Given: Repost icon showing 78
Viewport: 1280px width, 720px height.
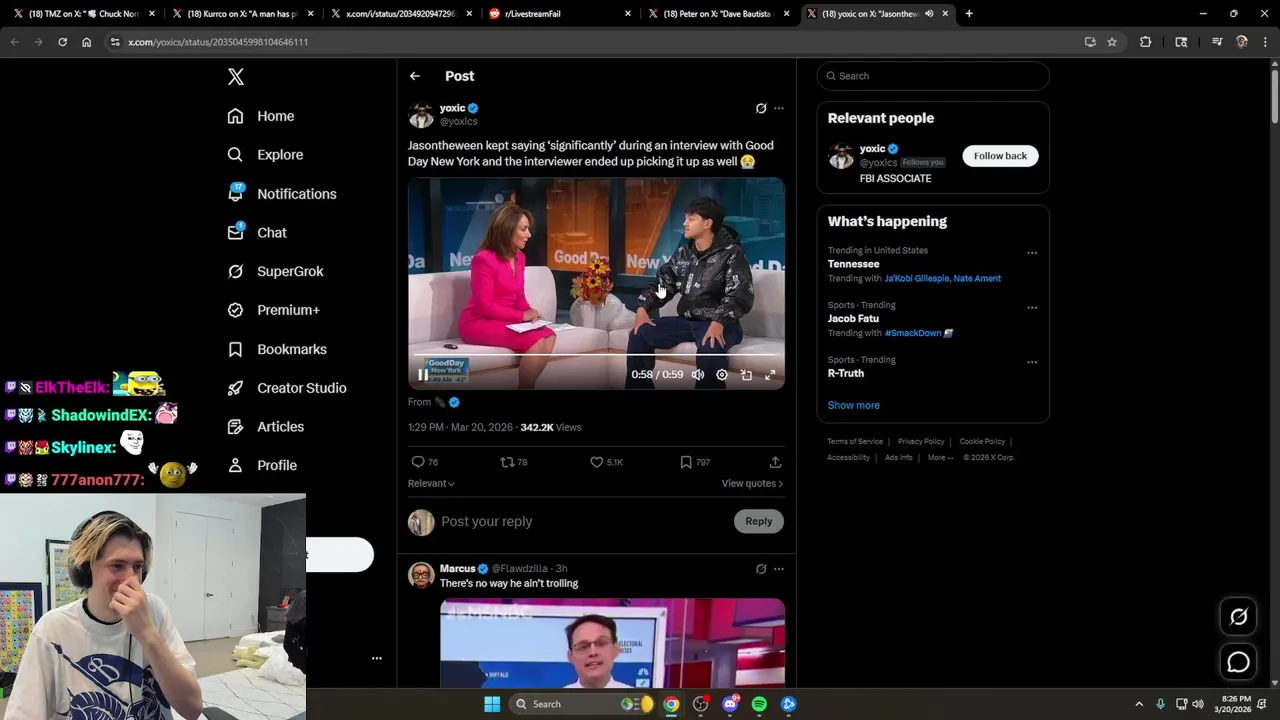Looking at the screenshot, I should click(514, 462).
